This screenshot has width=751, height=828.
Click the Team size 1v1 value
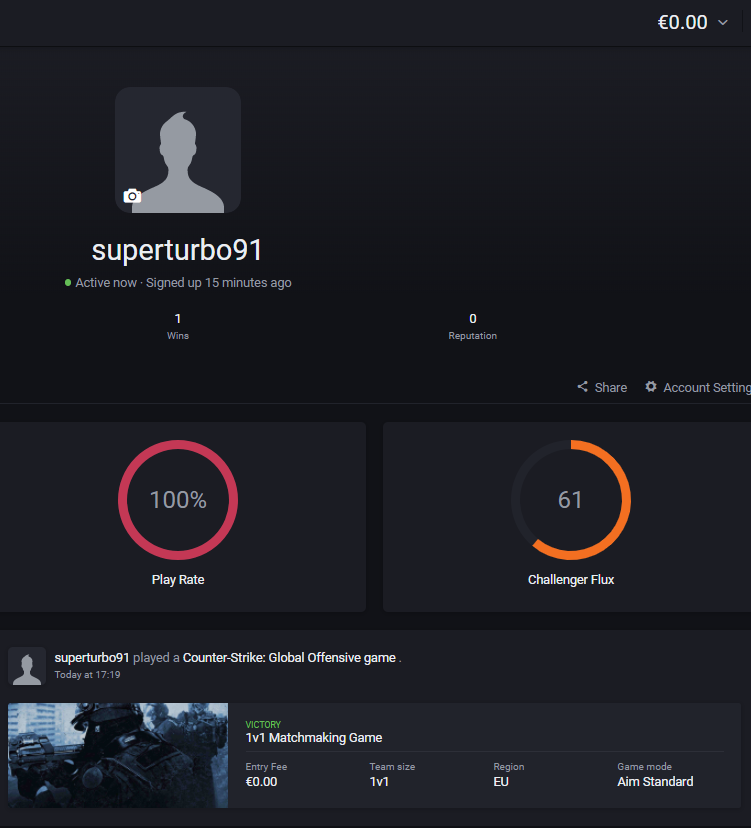(x=379, y=782)
